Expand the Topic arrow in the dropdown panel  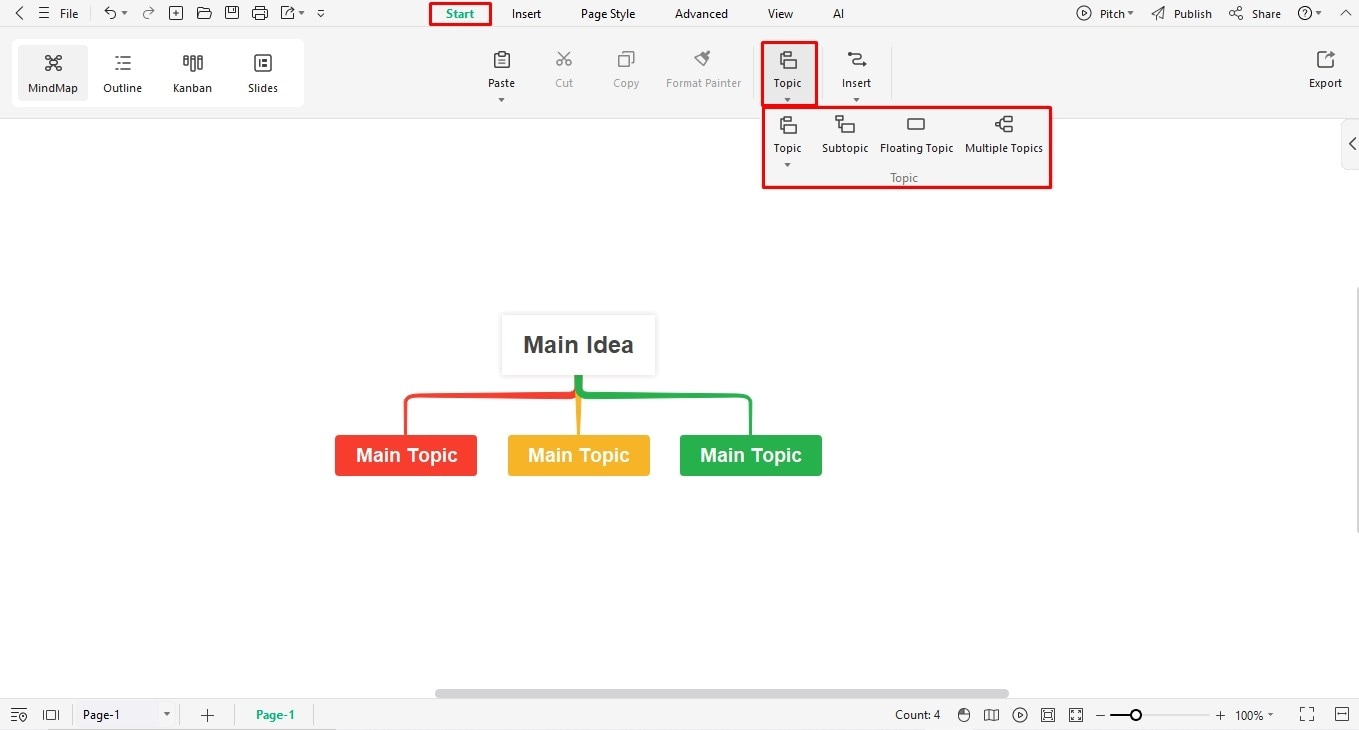tap(788, 165)
